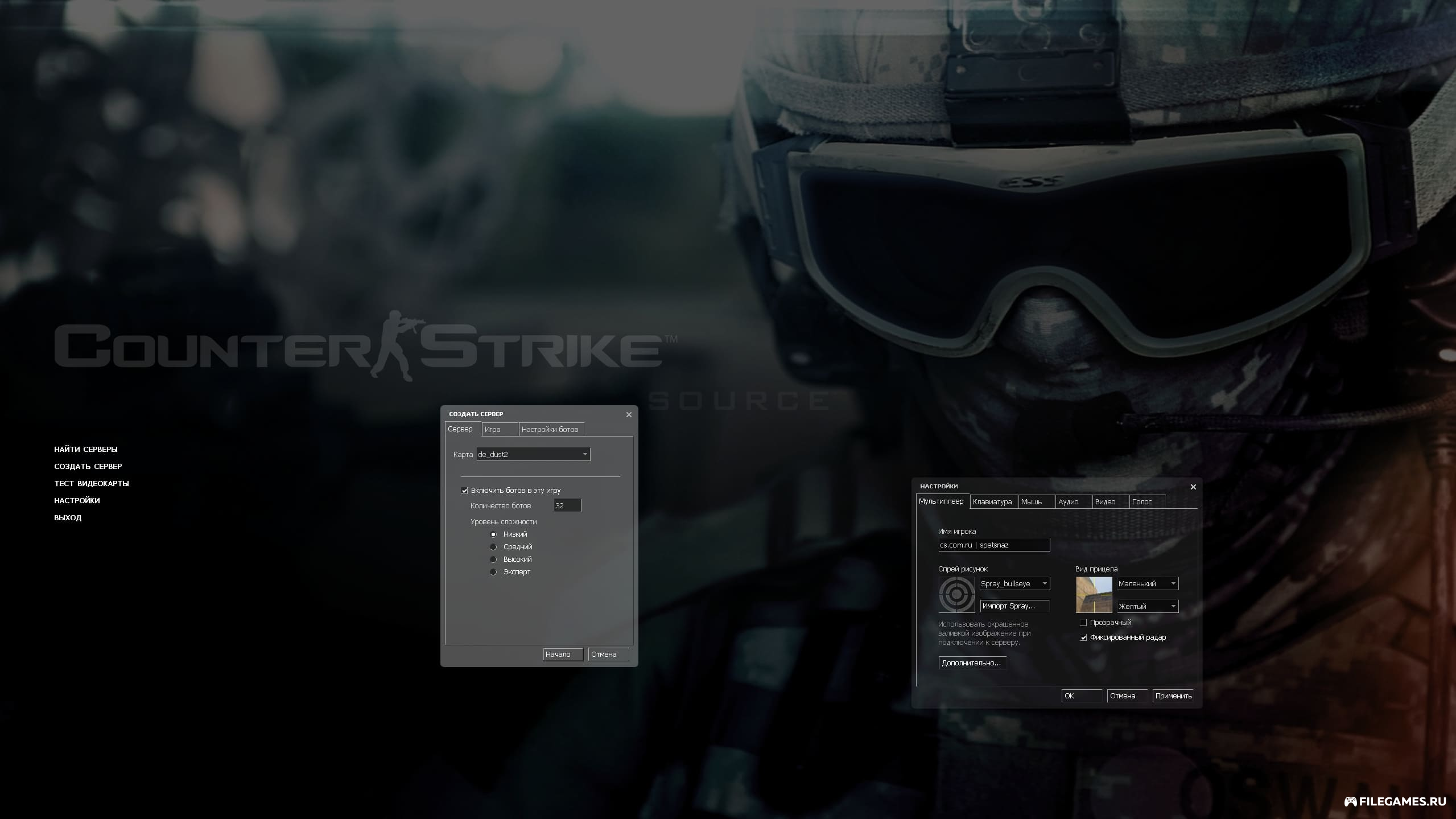Open Настройки from main menu
The height and width of the screenshot is (819, 1456).
pos(77,501)
